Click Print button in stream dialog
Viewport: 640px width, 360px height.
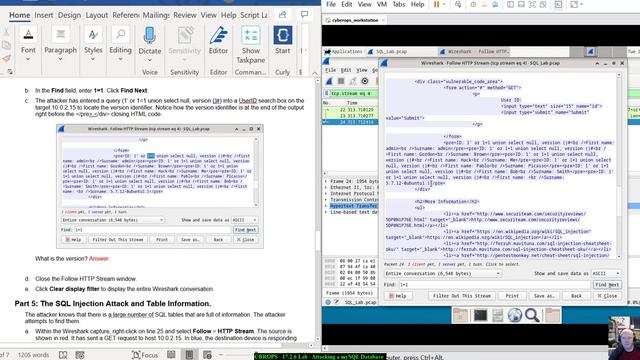coord(512,296)
